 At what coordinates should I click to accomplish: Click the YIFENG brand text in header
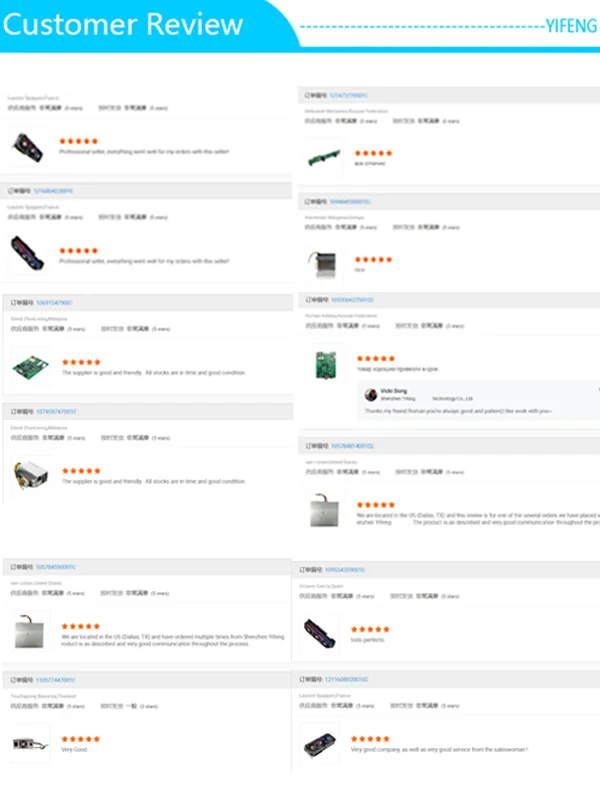tap(569, 25)
